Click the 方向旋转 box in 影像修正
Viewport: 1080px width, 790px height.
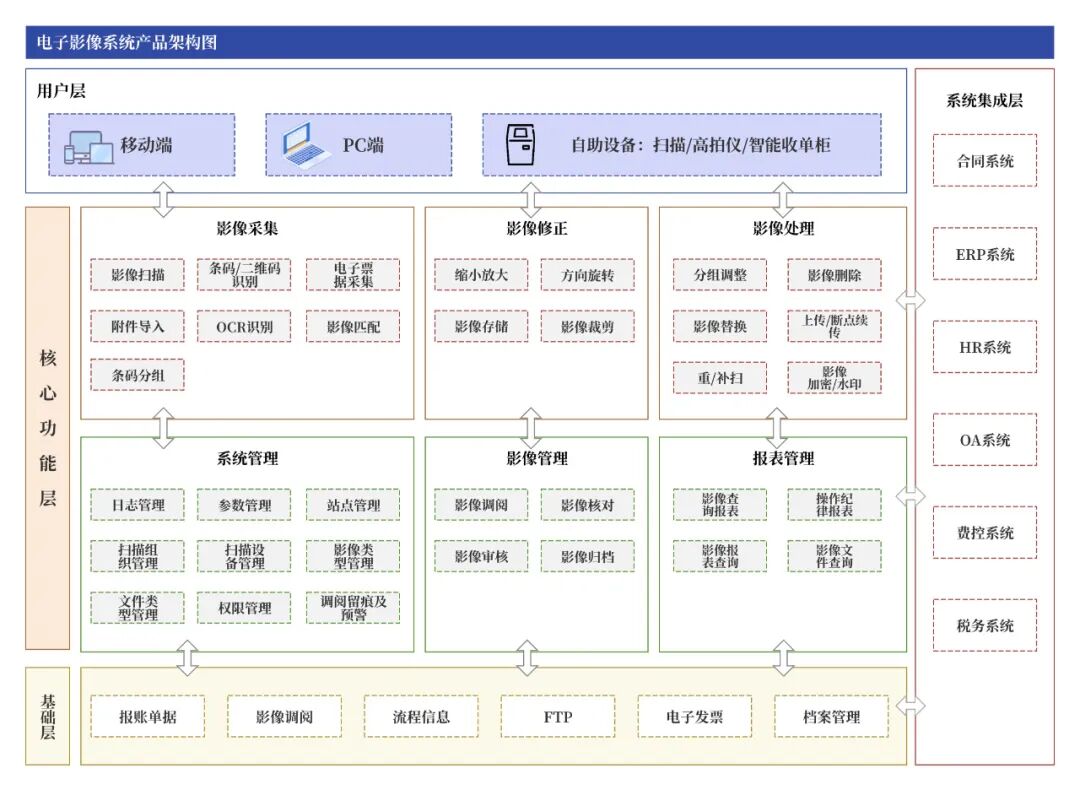(x=587, y=275)
